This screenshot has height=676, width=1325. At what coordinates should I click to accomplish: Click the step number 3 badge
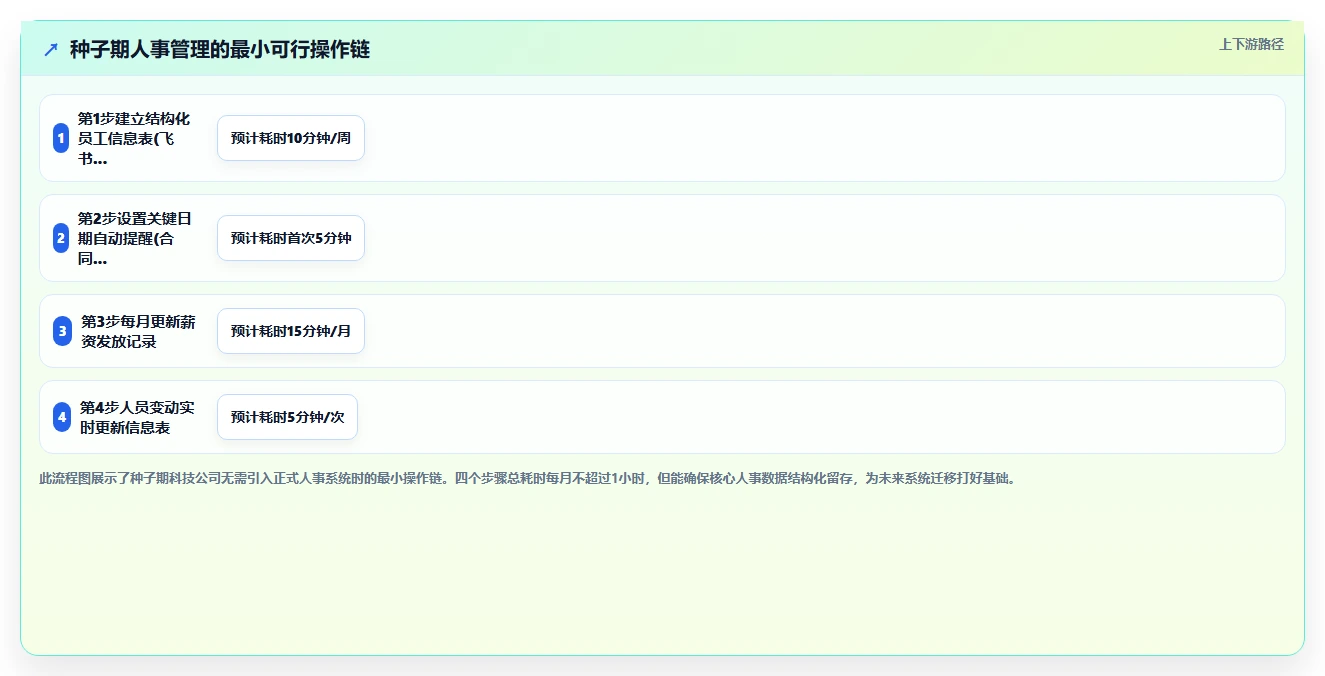(62, 331)
